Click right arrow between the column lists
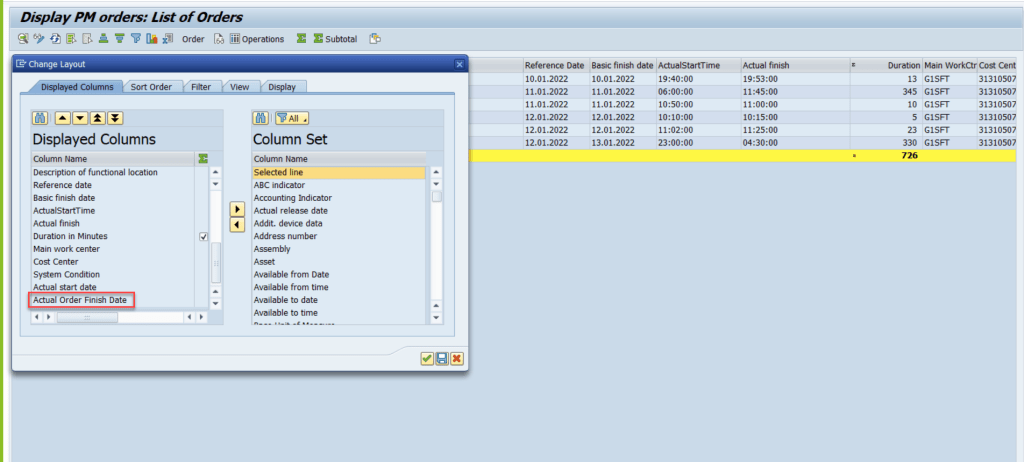This screenshot has width=1024, height=462. tap(236, 209)
